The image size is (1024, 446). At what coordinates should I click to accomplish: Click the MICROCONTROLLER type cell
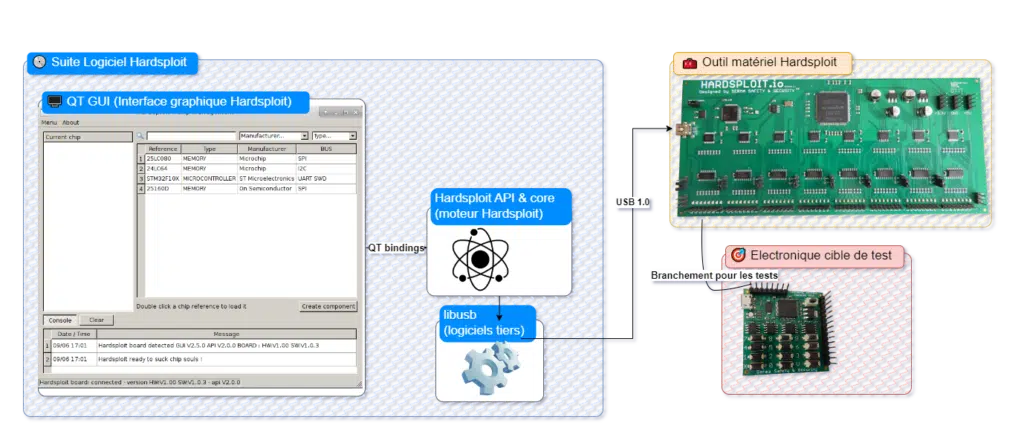(209, 178)
